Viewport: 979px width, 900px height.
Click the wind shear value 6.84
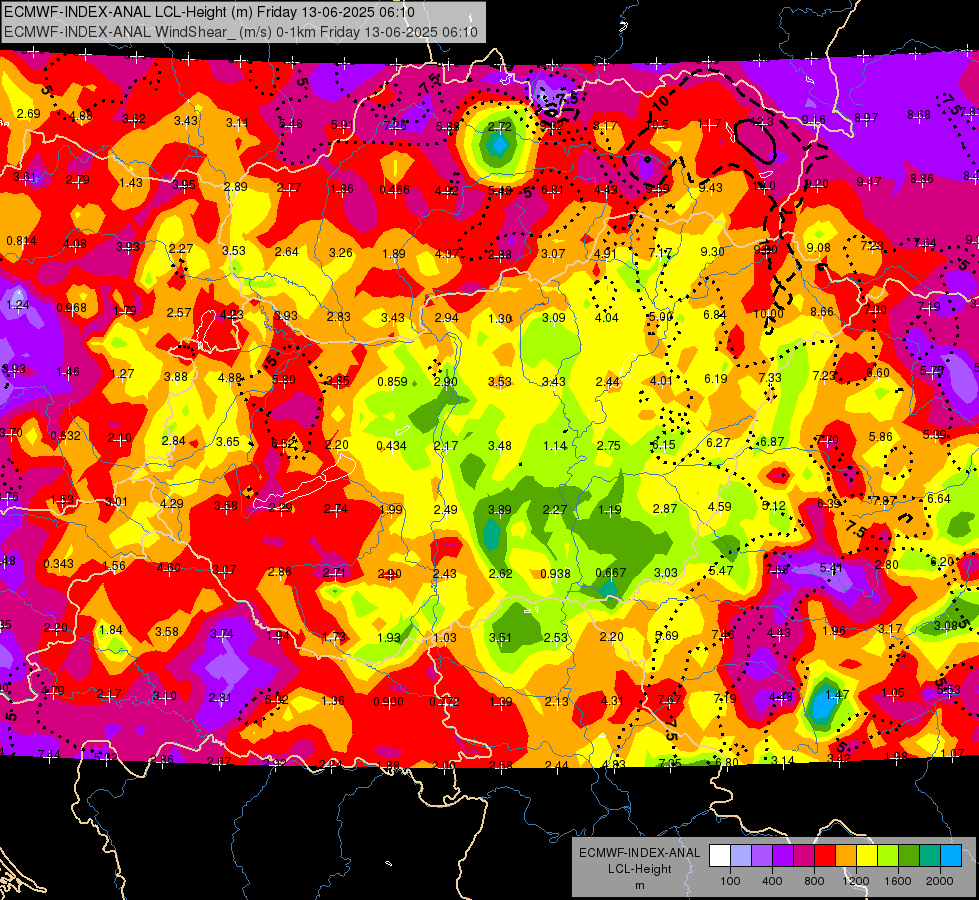tap(714, 314)
